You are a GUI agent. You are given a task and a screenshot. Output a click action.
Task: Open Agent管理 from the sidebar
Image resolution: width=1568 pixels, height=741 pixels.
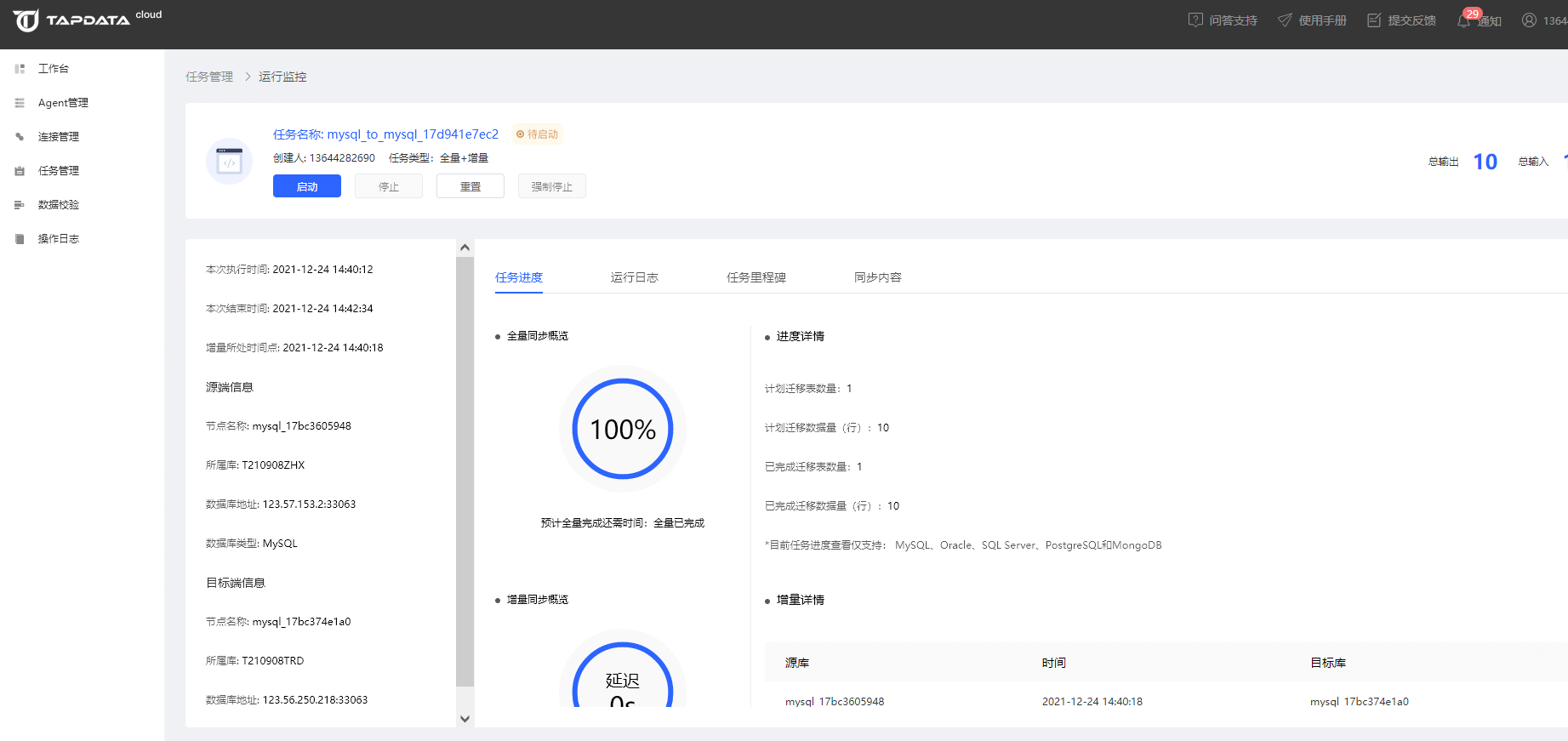(x=63, y=103)
